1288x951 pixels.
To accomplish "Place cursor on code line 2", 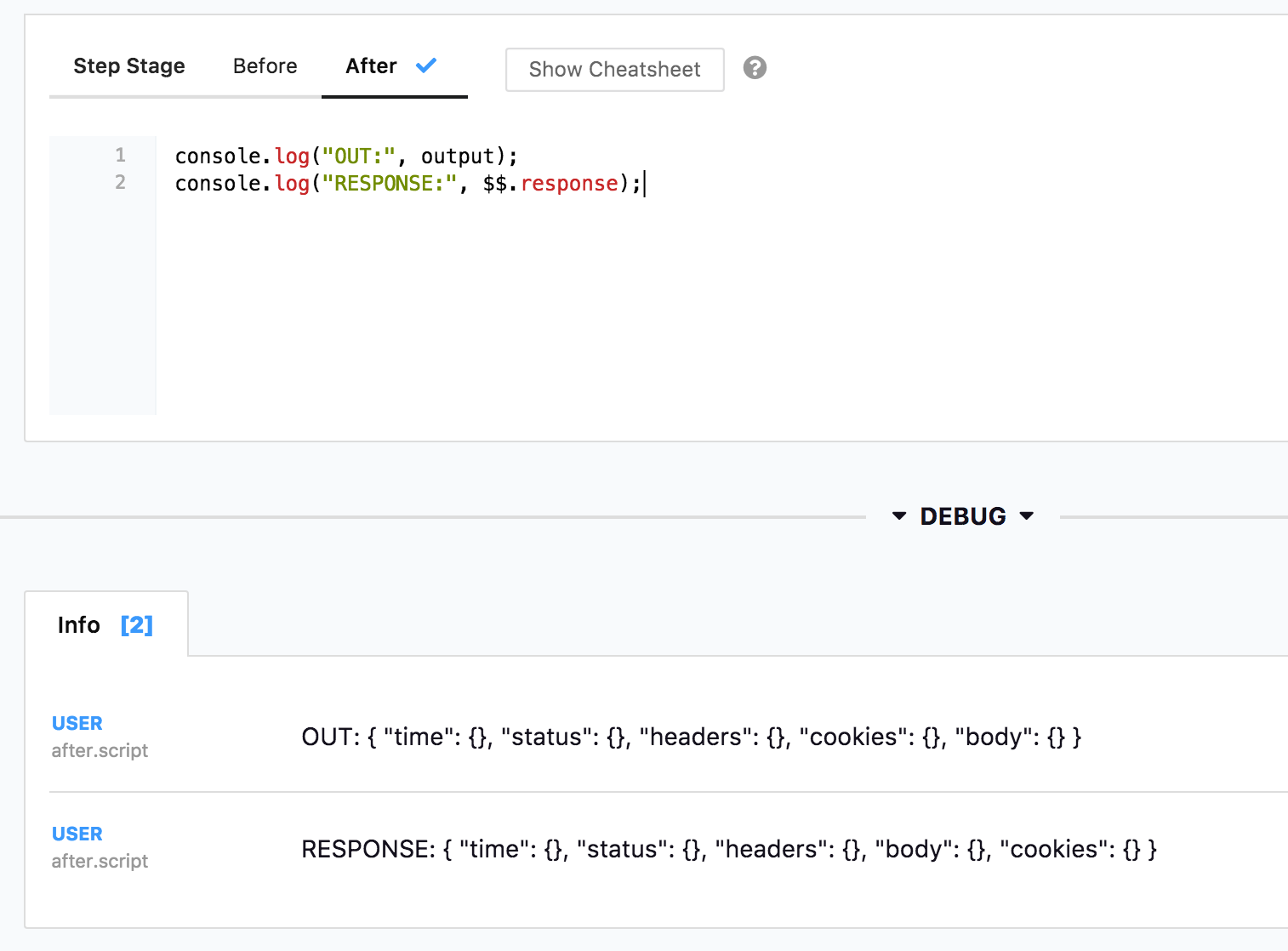I will click(408, 183).
